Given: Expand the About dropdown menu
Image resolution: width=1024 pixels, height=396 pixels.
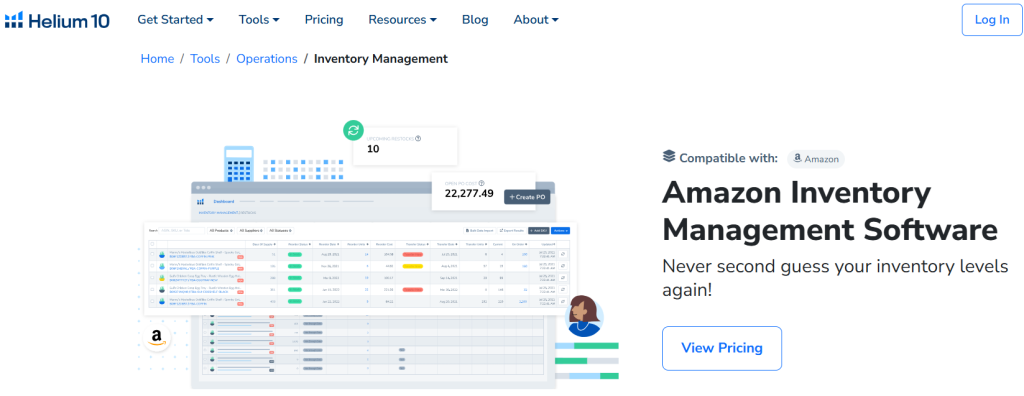Looking at the screenshot, I should [x=536, y=20].
